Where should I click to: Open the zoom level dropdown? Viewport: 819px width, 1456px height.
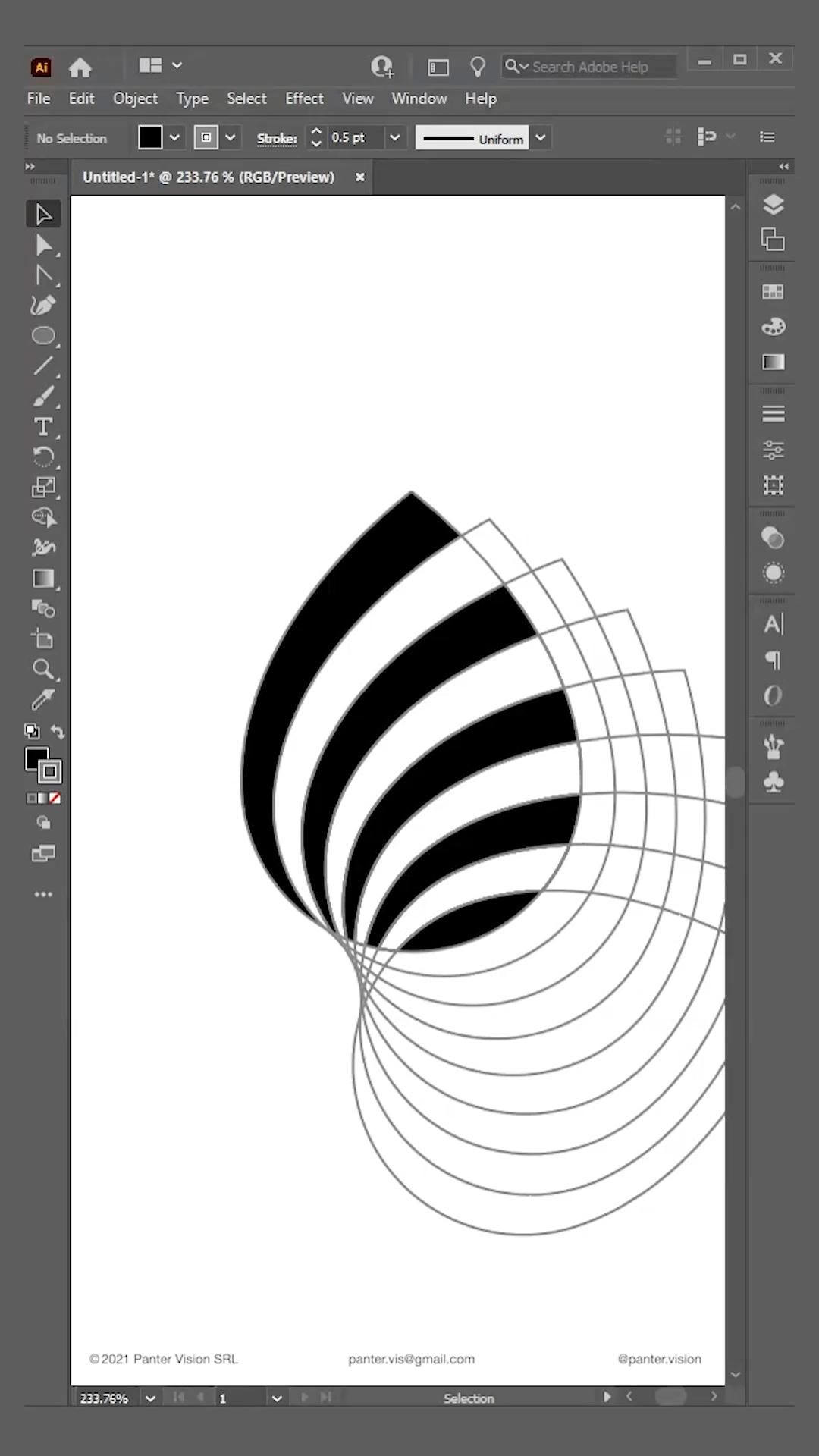[150, 1398]
